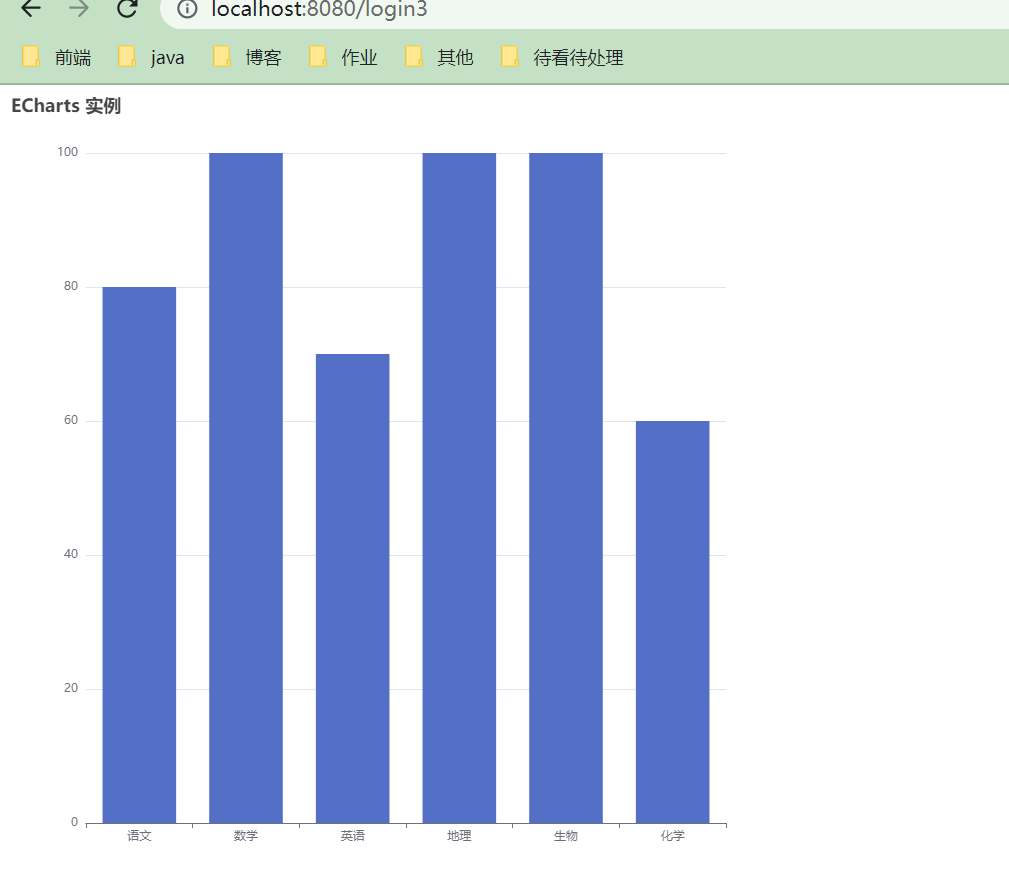Open the 其他 bookmark folder

click(440, 57)
